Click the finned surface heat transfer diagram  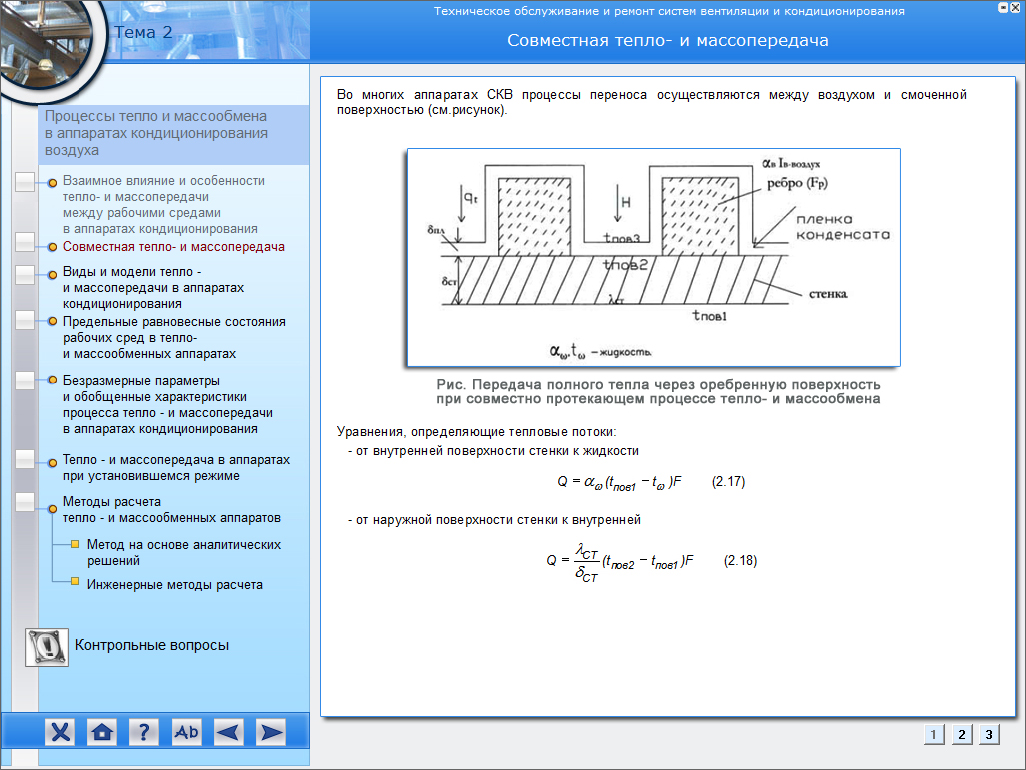click(653, 258)
